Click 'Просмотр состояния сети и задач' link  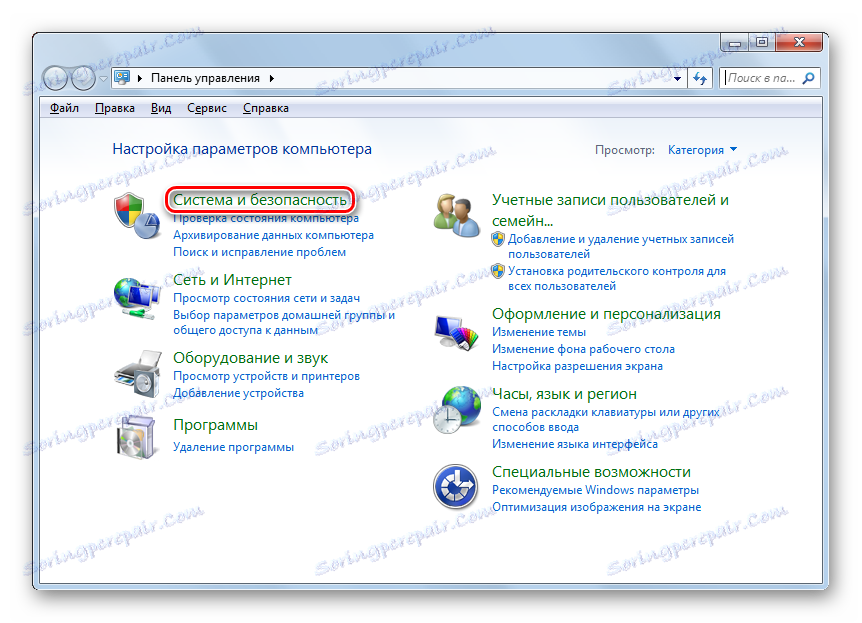pyautogui.click(x=267, y=299)
